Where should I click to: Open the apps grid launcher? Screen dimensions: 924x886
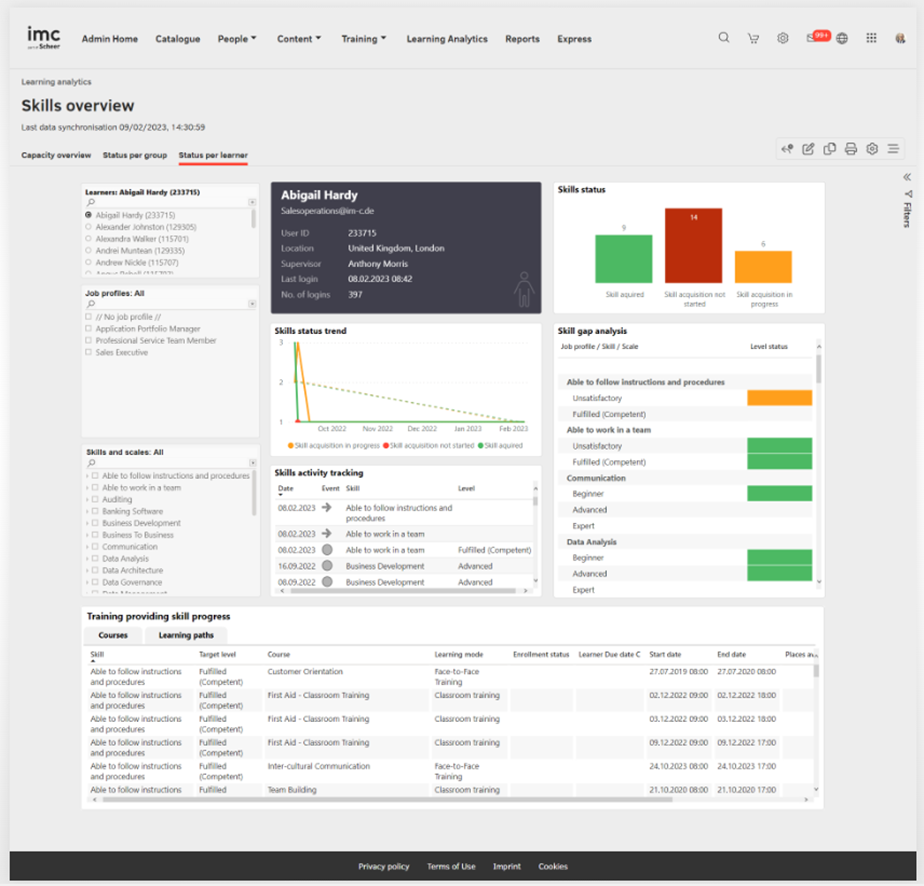(872, 38)
